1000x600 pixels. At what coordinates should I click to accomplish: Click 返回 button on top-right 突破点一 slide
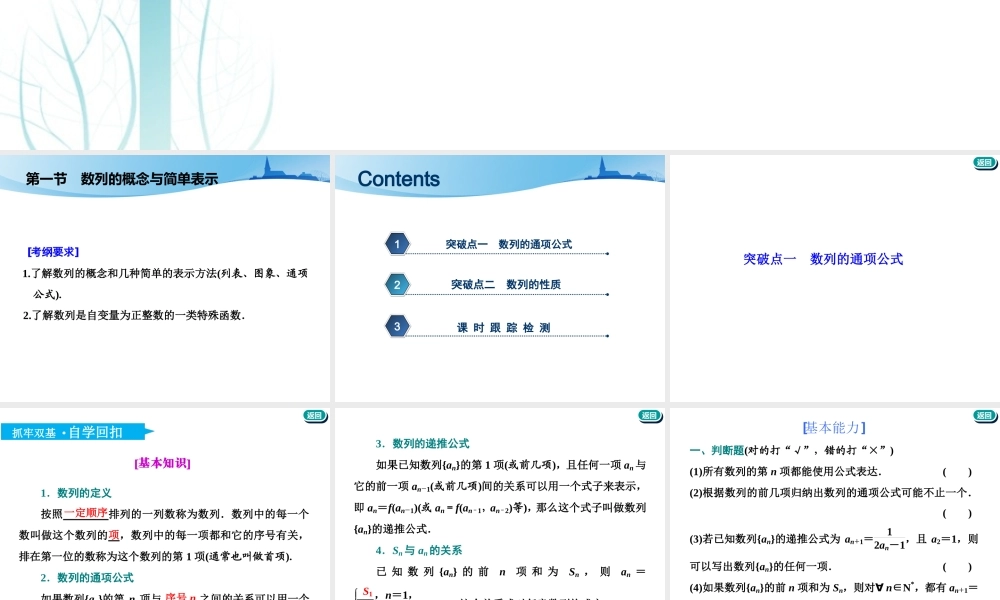[982, 162]
